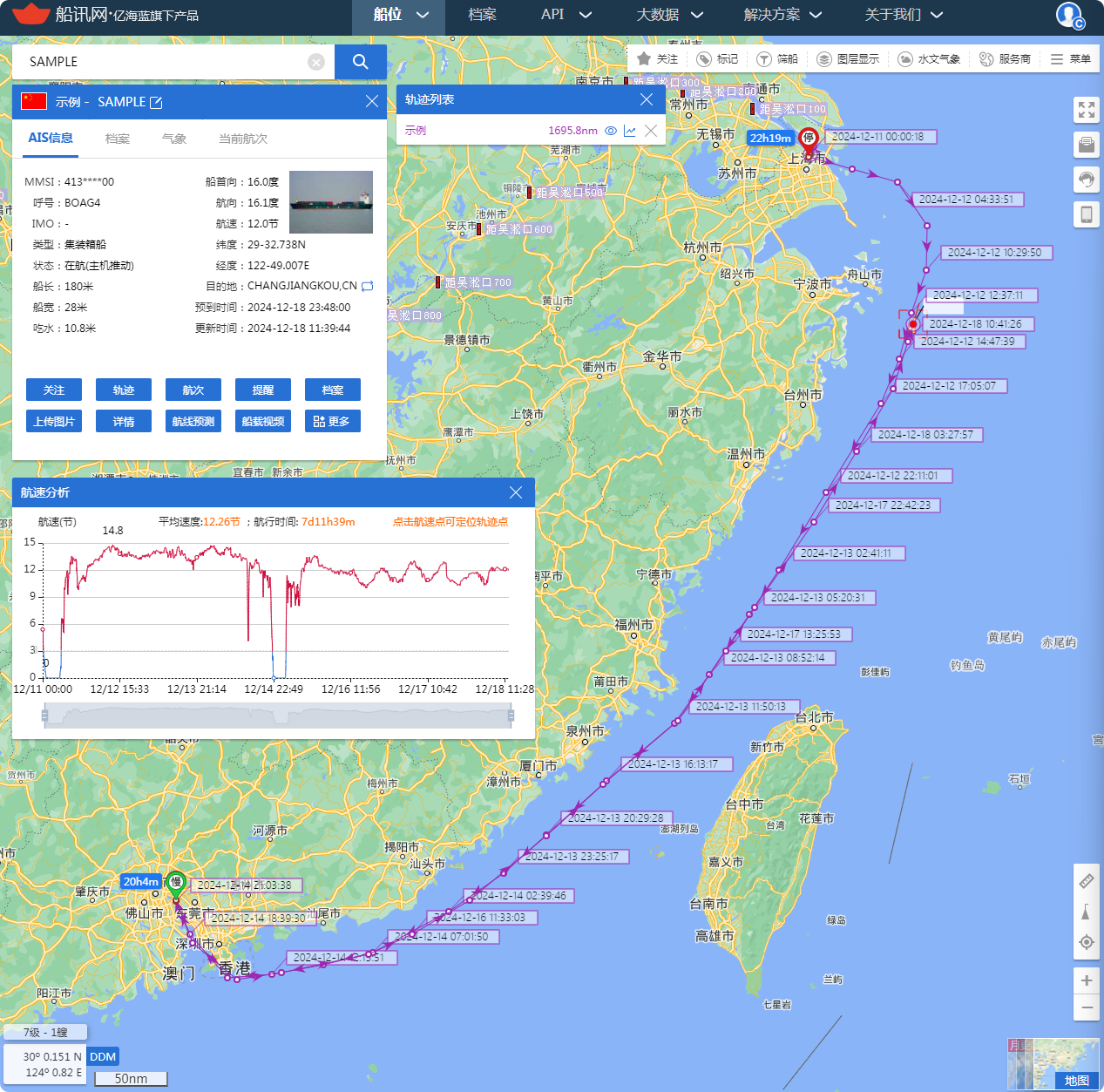Click the search magnifier button
This screenshot has width=1104, height=1092.
click(360, 62)
